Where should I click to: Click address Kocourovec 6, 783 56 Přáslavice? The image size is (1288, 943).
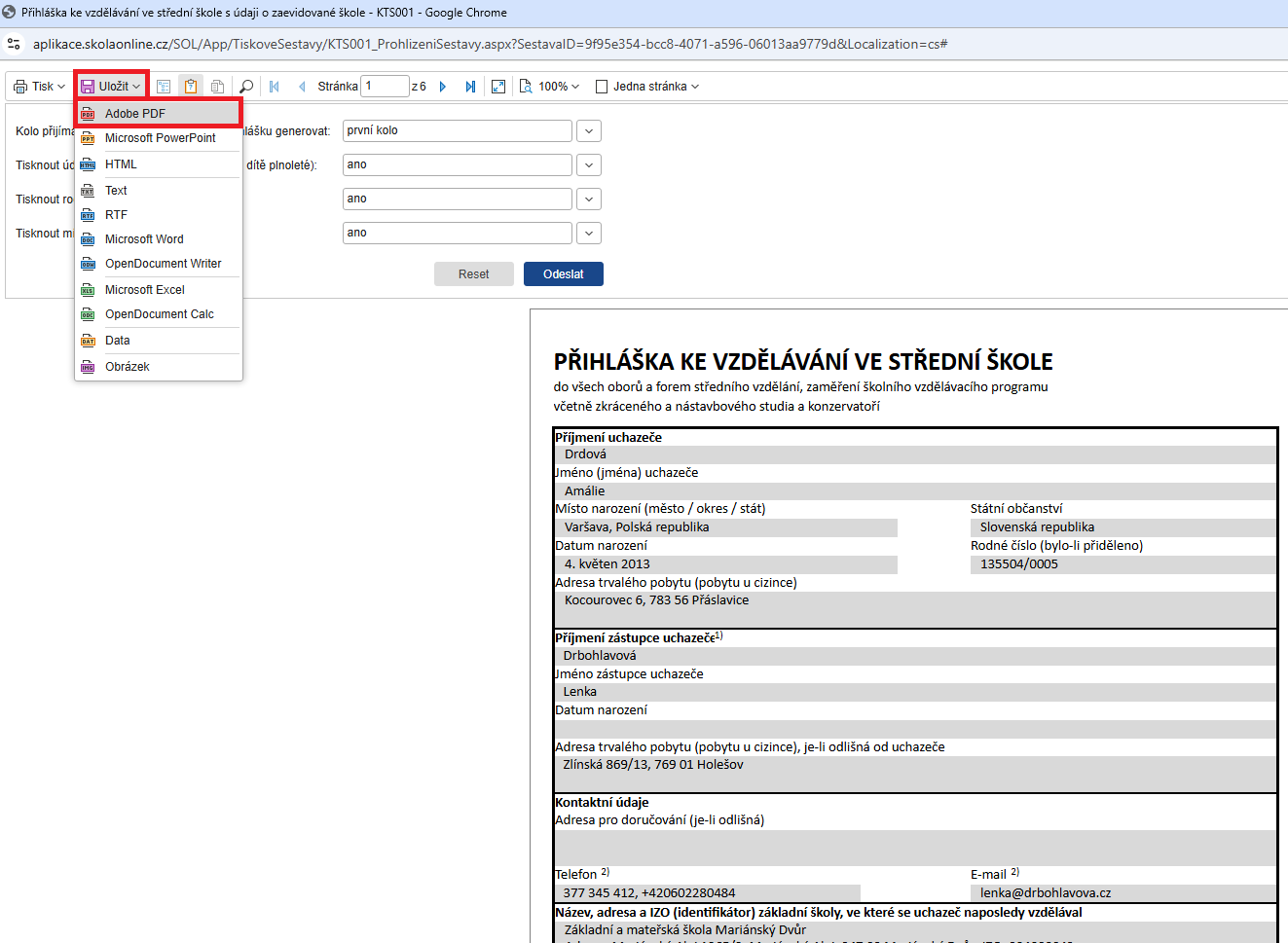(x=656, y=600)
